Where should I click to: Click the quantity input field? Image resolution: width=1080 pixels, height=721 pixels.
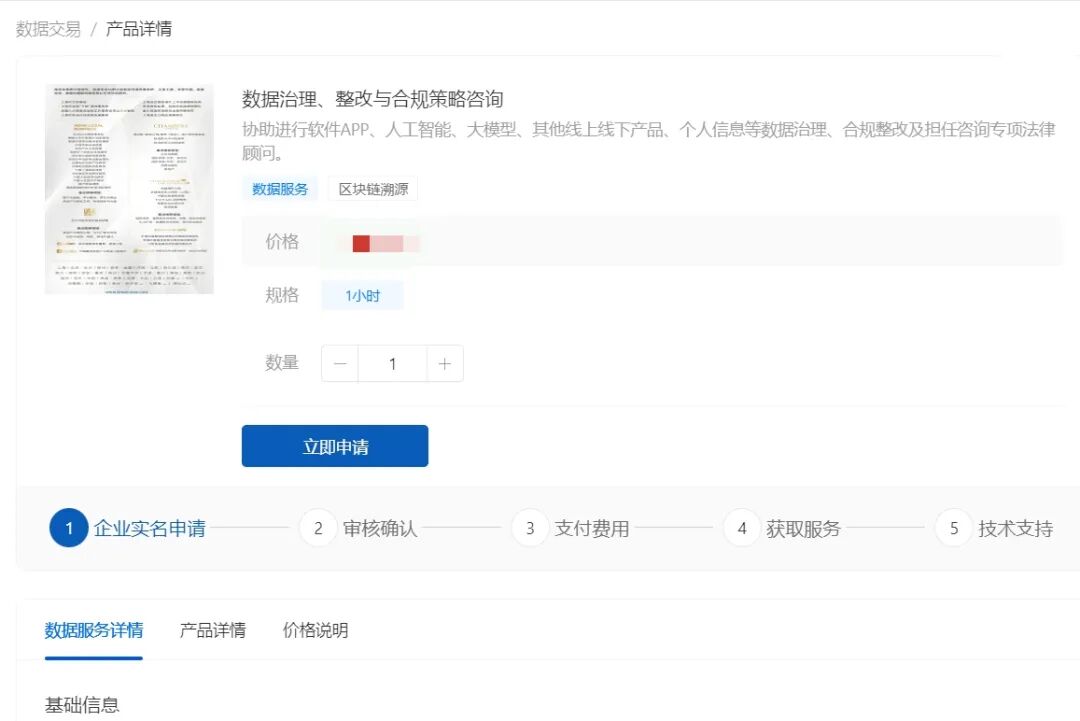[392, 363]
